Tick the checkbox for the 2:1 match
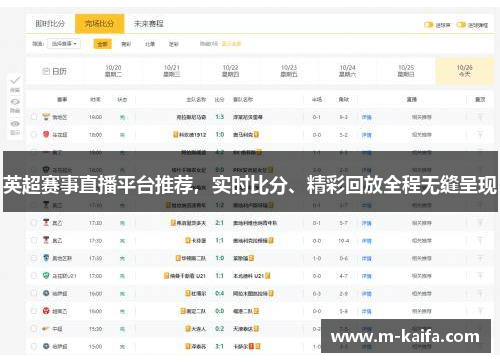500x362 pixels. (x=34, y=223)
